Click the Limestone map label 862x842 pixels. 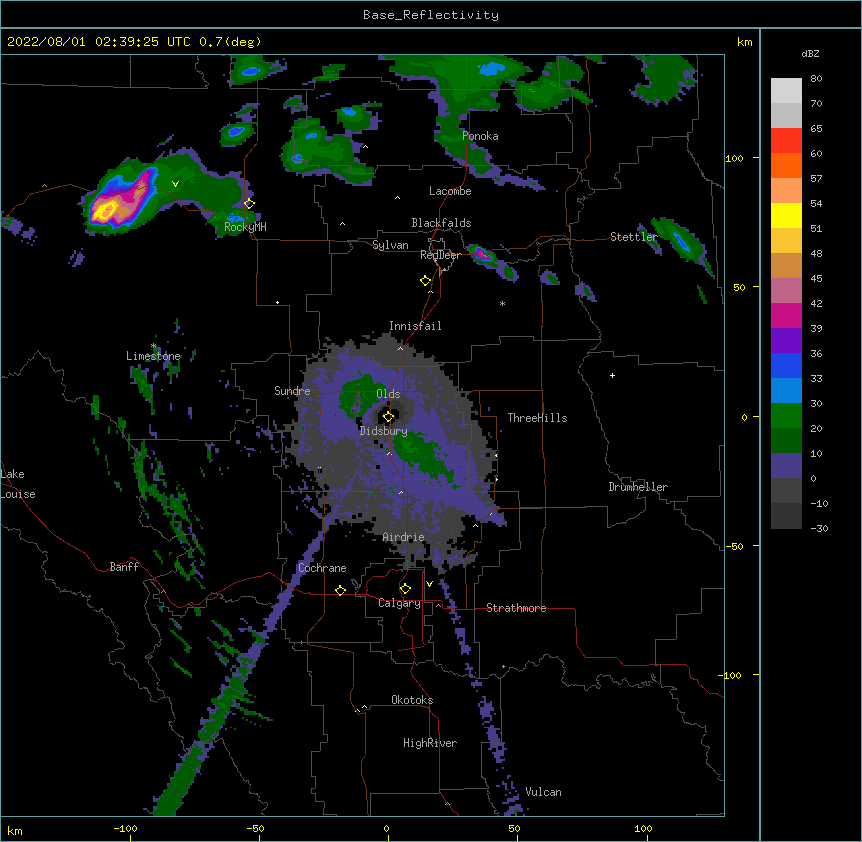click(x=153, y=356)
